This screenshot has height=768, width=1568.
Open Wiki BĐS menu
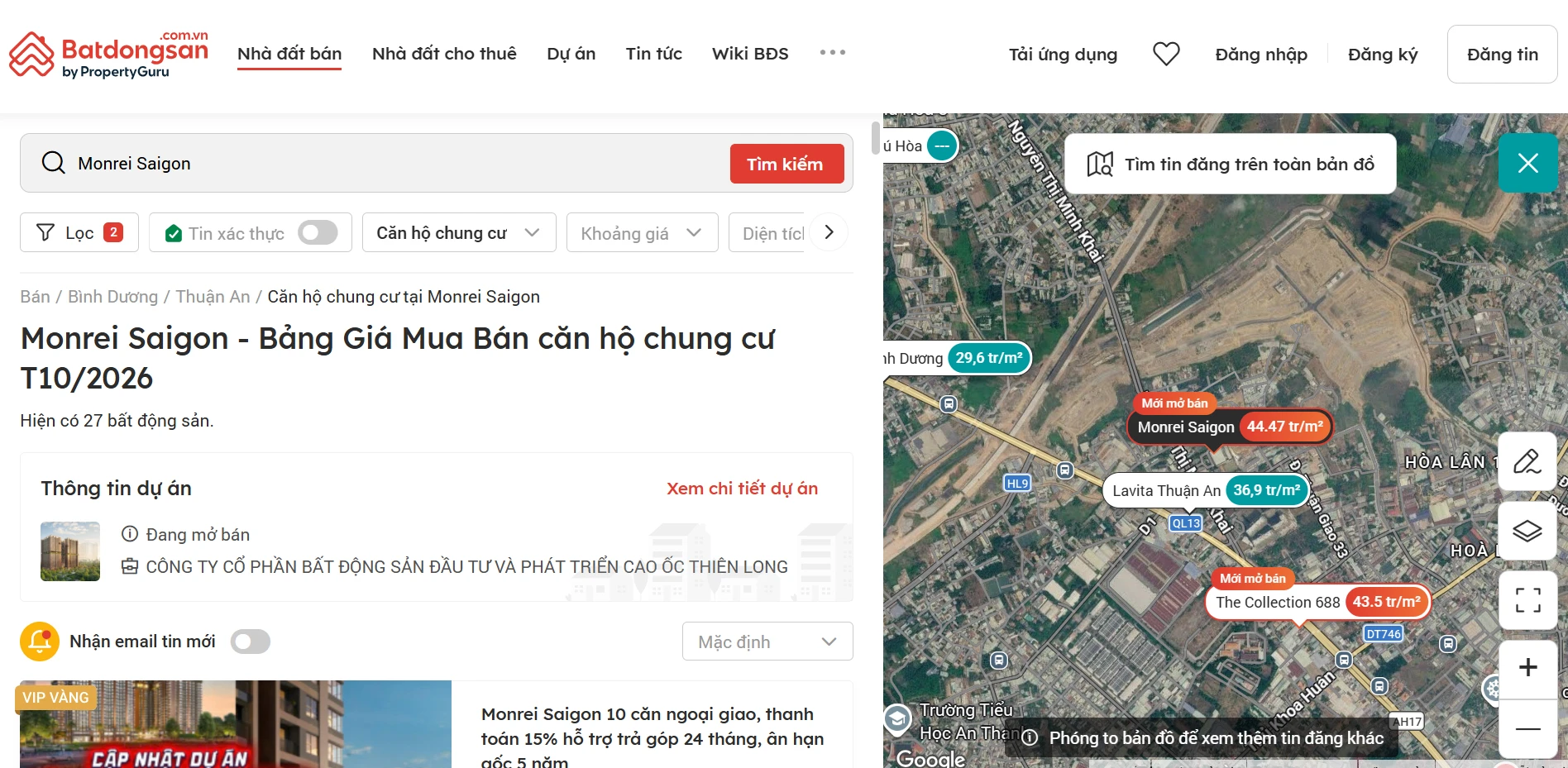(x=750, y=54)
